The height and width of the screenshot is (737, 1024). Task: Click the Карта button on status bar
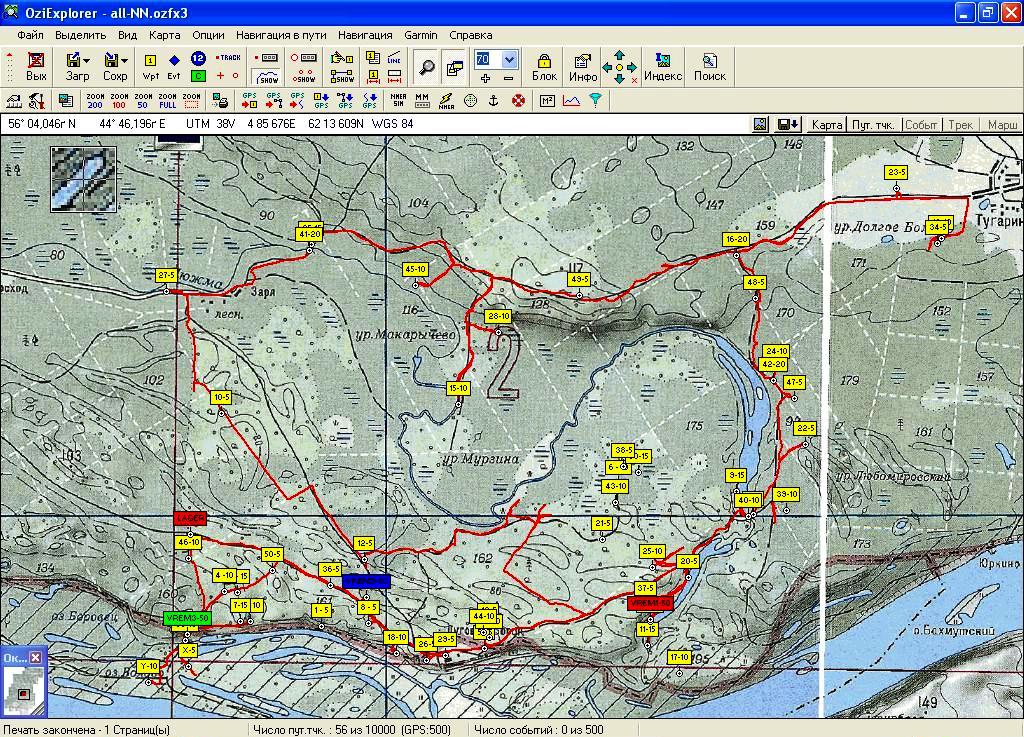pos(826,125)
